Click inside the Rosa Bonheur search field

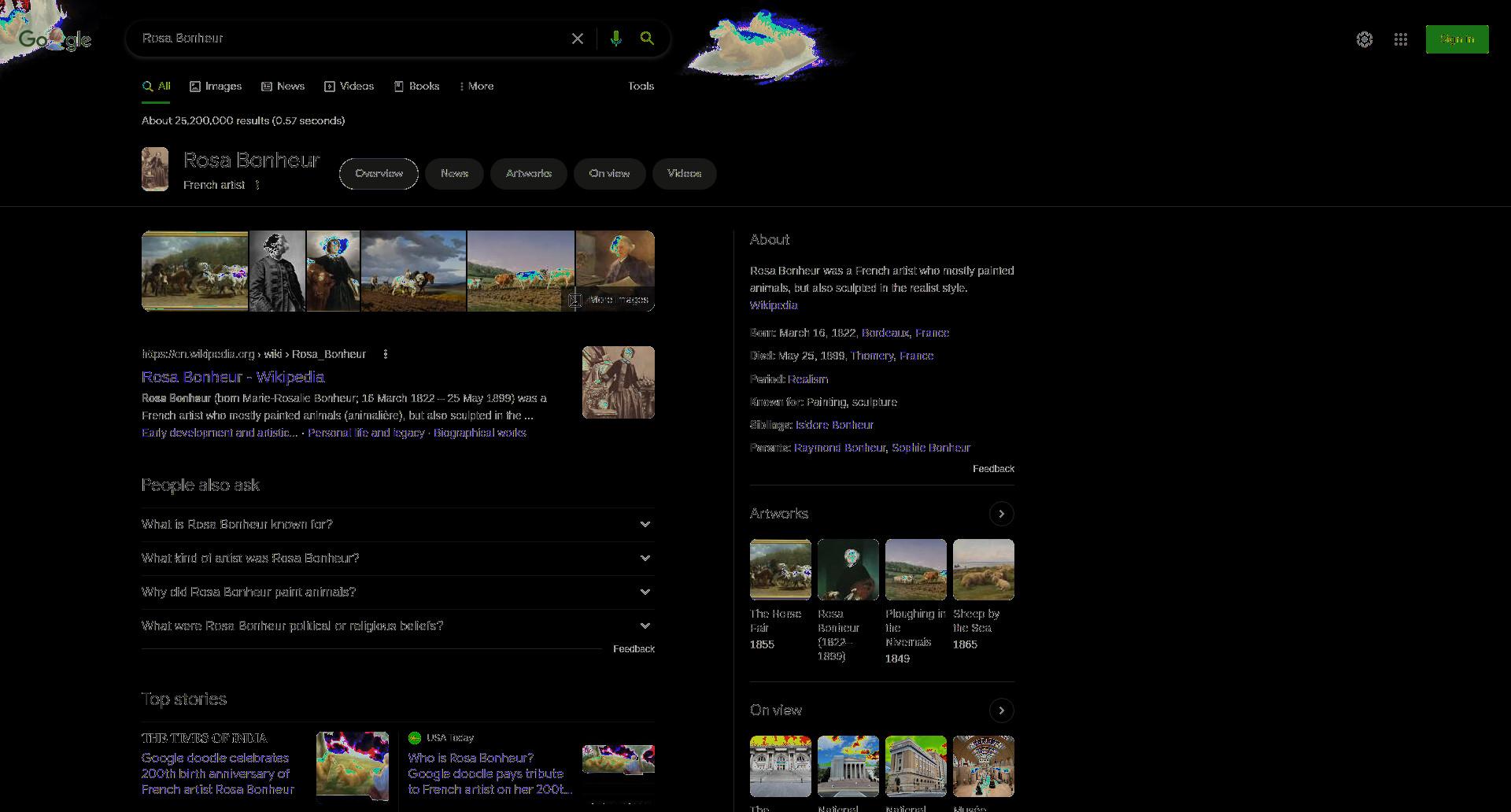(350, 39)
